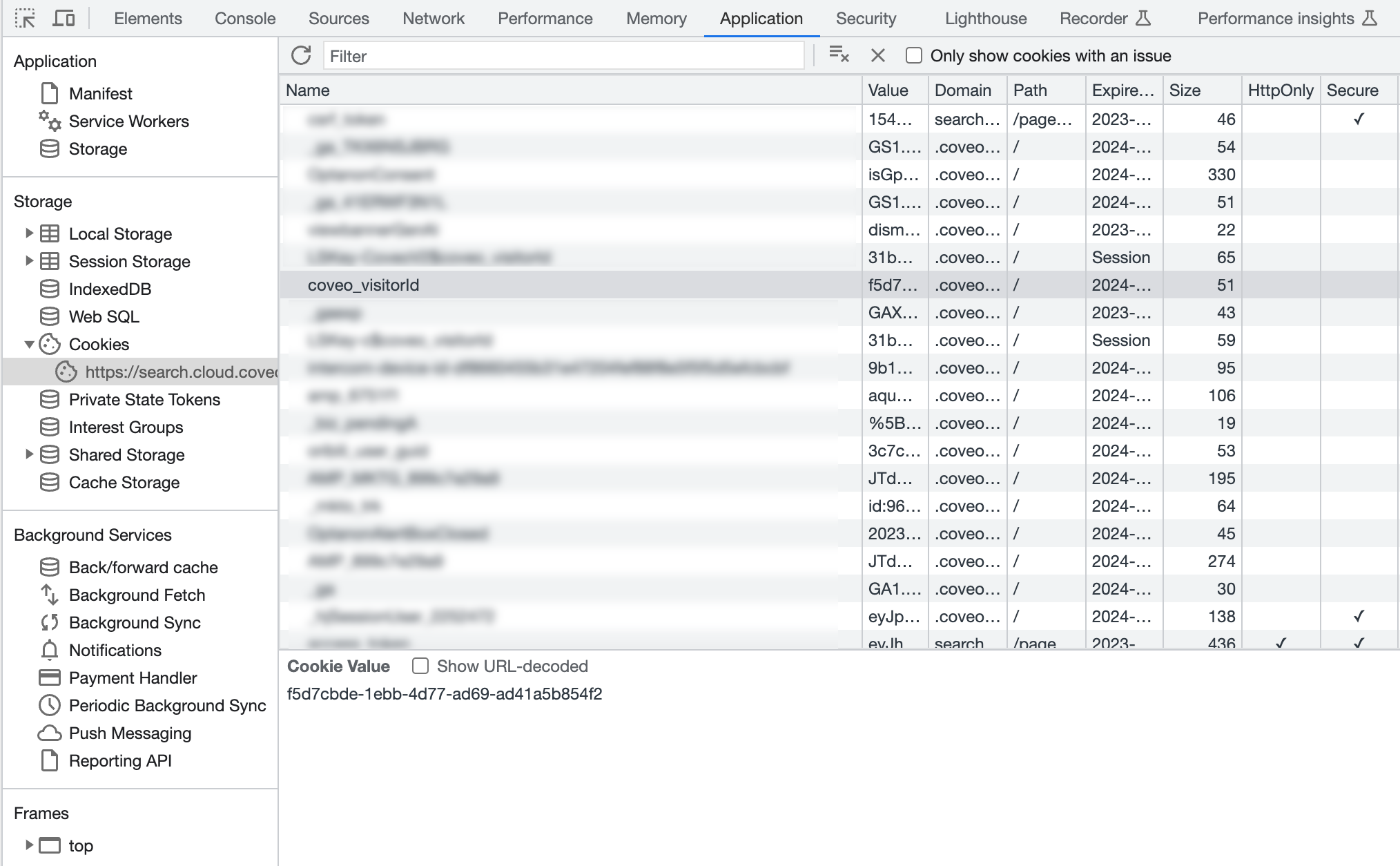Expand the top frame node

pos(28,845)
